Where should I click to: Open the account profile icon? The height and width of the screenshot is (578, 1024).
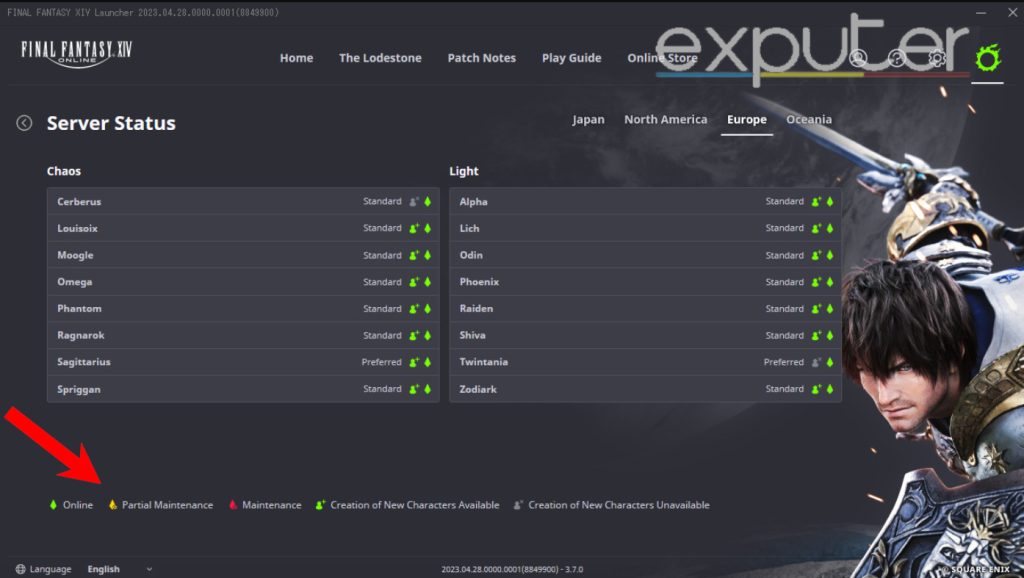click(858, 58)
